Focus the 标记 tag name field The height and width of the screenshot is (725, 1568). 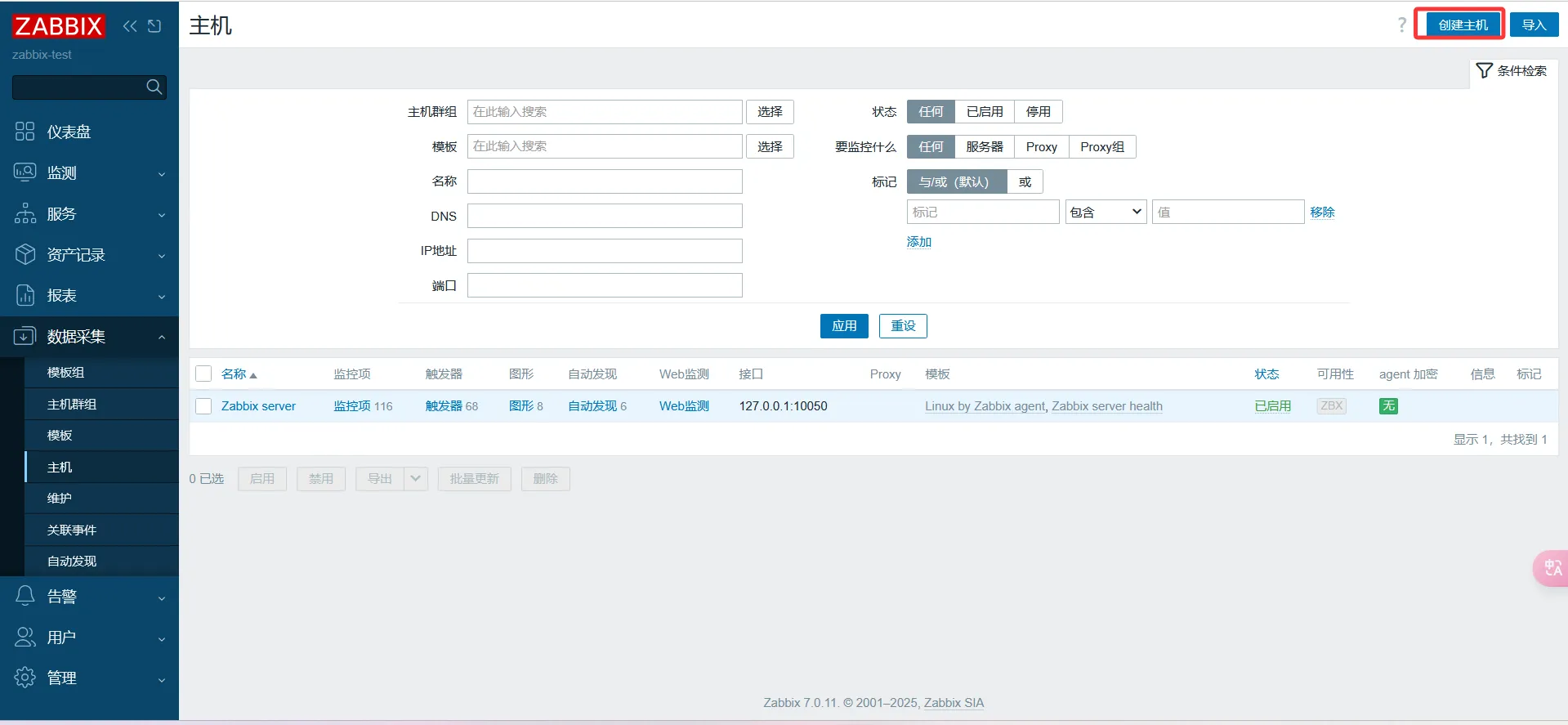pyautogui.click(x=983, y=212)
